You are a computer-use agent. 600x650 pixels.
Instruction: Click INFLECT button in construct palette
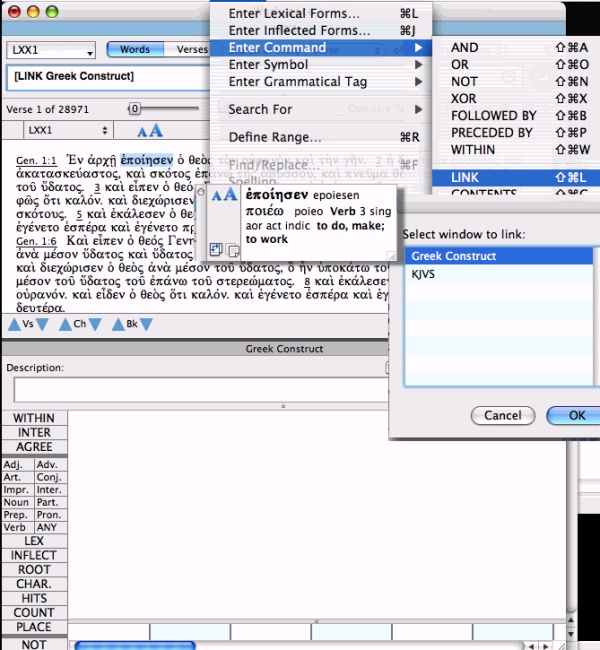click(x=34, y=555)
